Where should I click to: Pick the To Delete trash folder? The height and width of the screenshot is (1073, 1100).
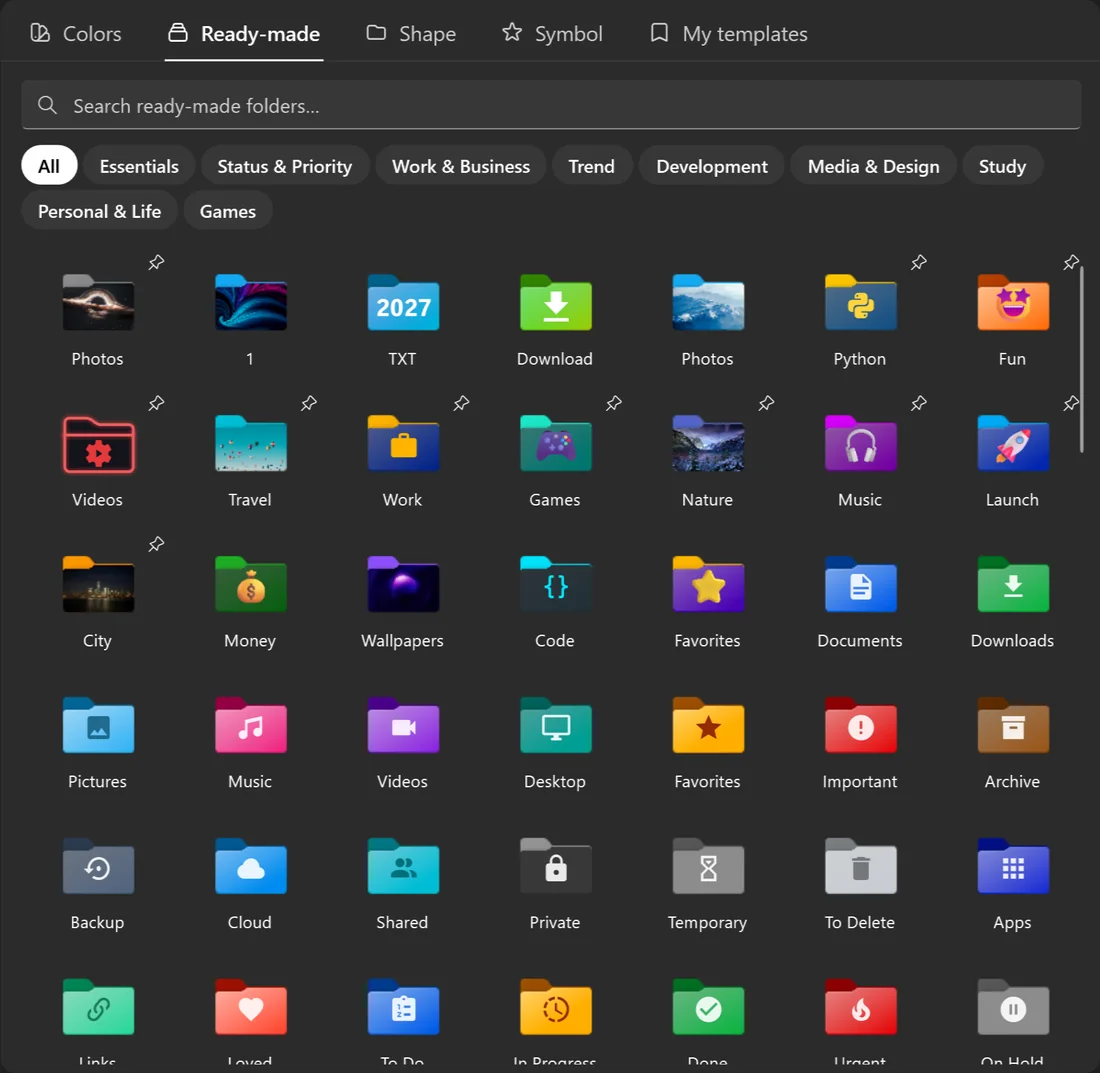[860, 868]
